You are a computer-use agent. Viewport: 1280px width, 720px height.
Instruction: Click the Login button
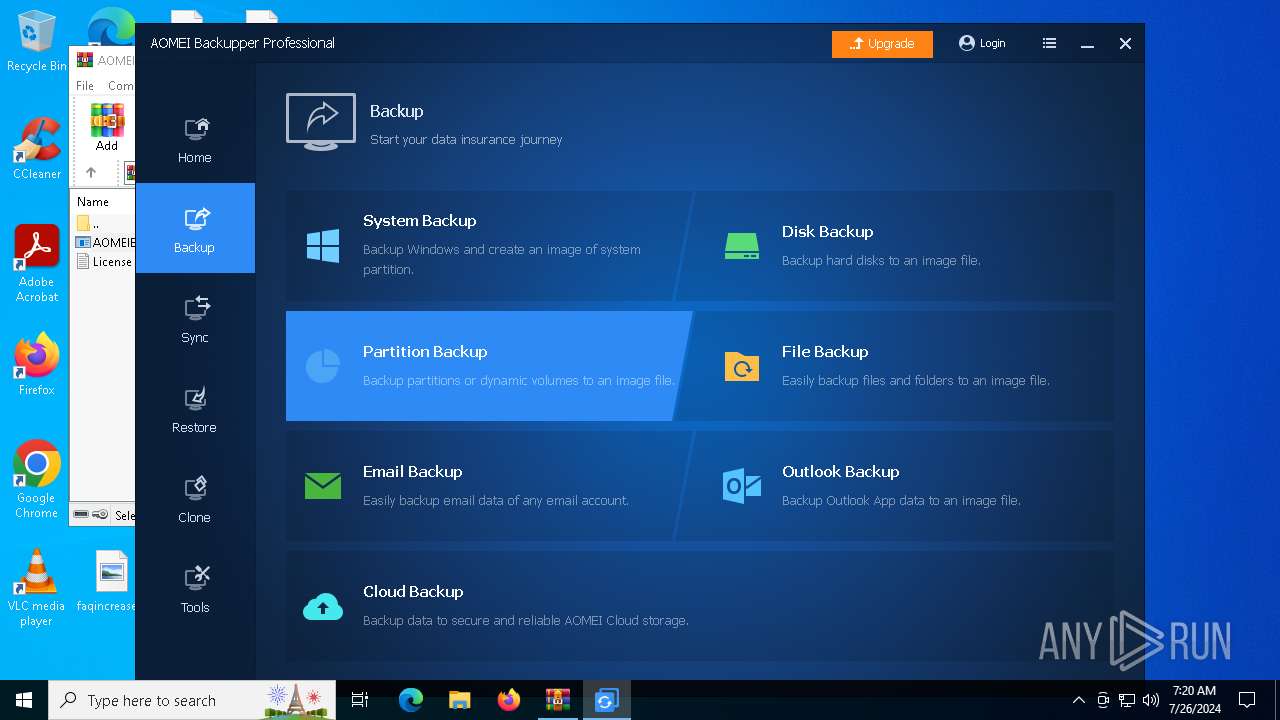(x=982, y=43)
